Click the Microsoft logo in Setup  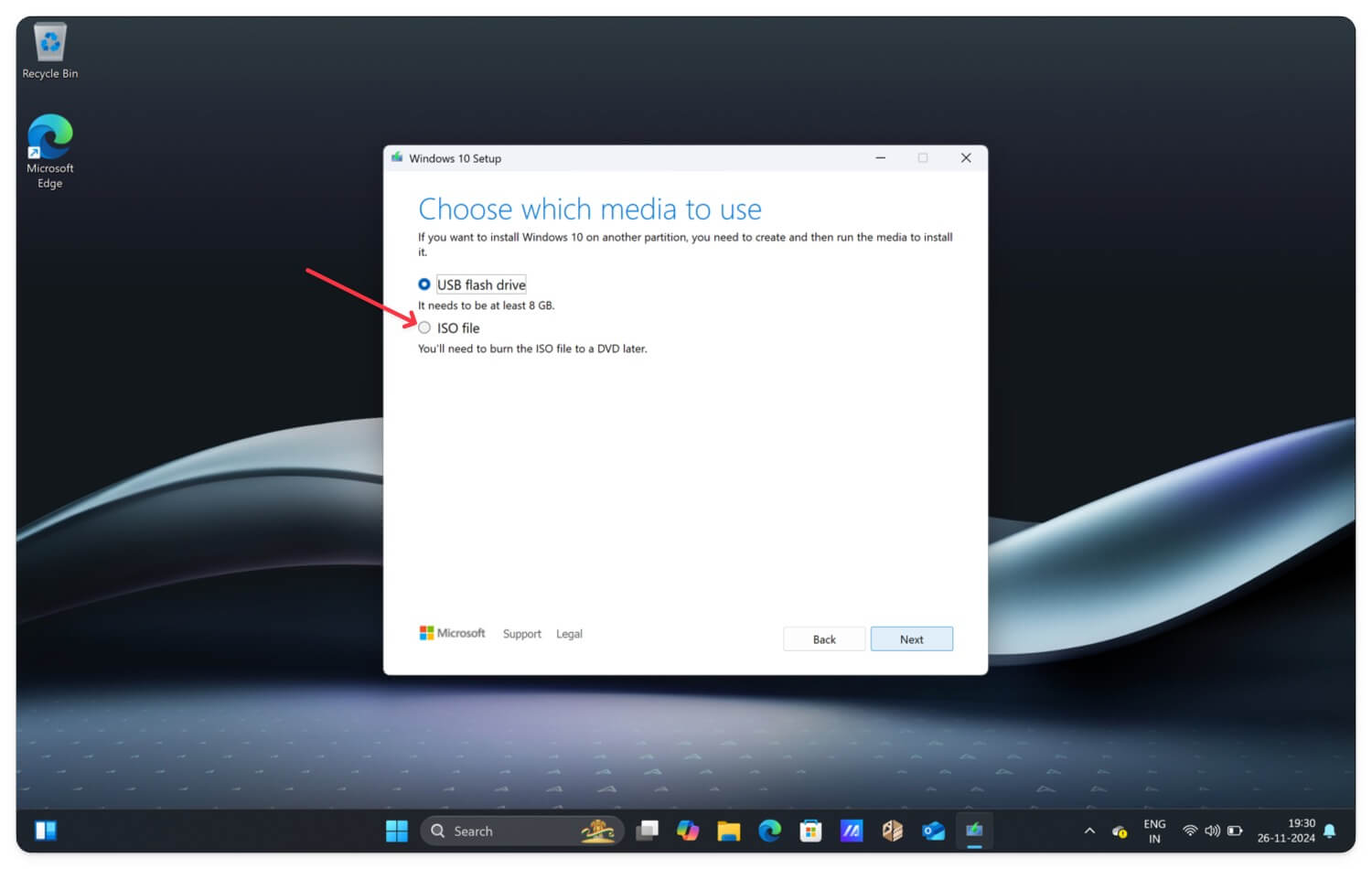[x=452, y=633]
